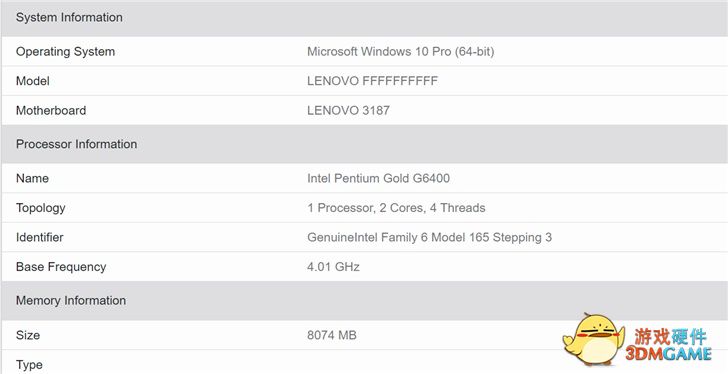The width and height of the screenshot is (728, 374).
Task: Select the memory Type row label
Action: pos(29,365)
